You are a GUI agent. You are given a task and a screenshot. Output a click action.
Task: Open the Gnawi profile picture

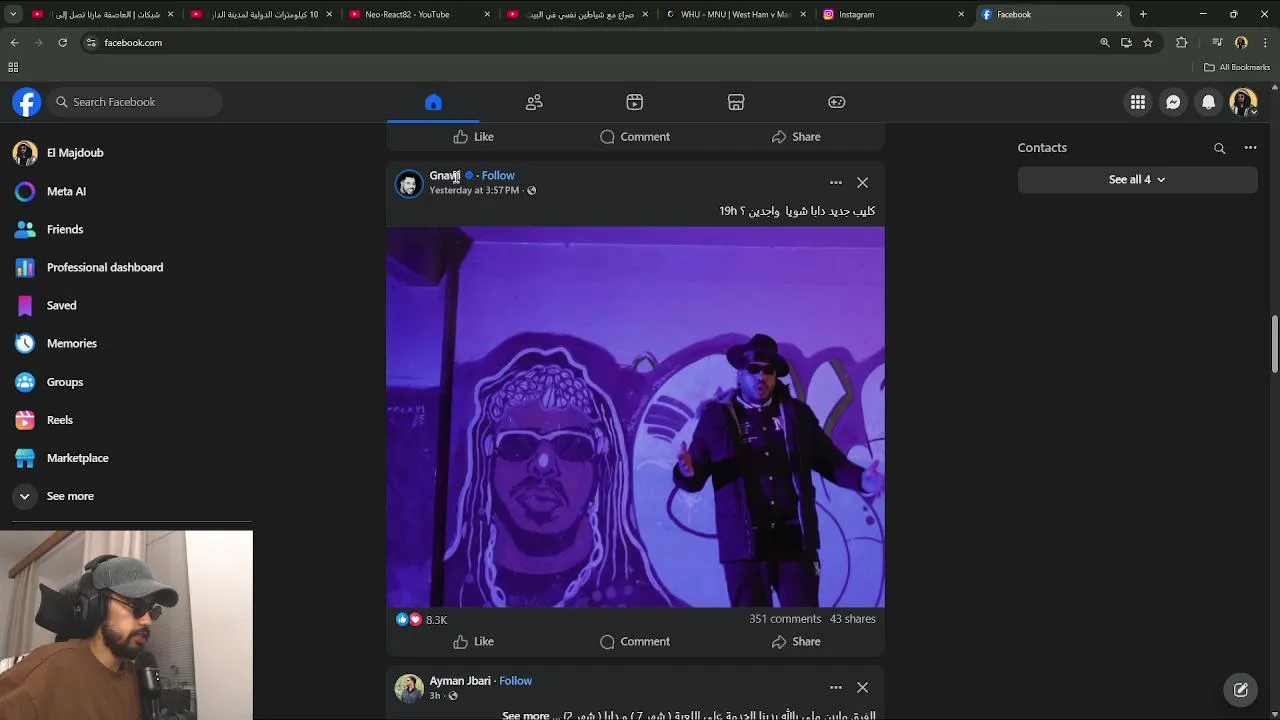pos(409,183)
